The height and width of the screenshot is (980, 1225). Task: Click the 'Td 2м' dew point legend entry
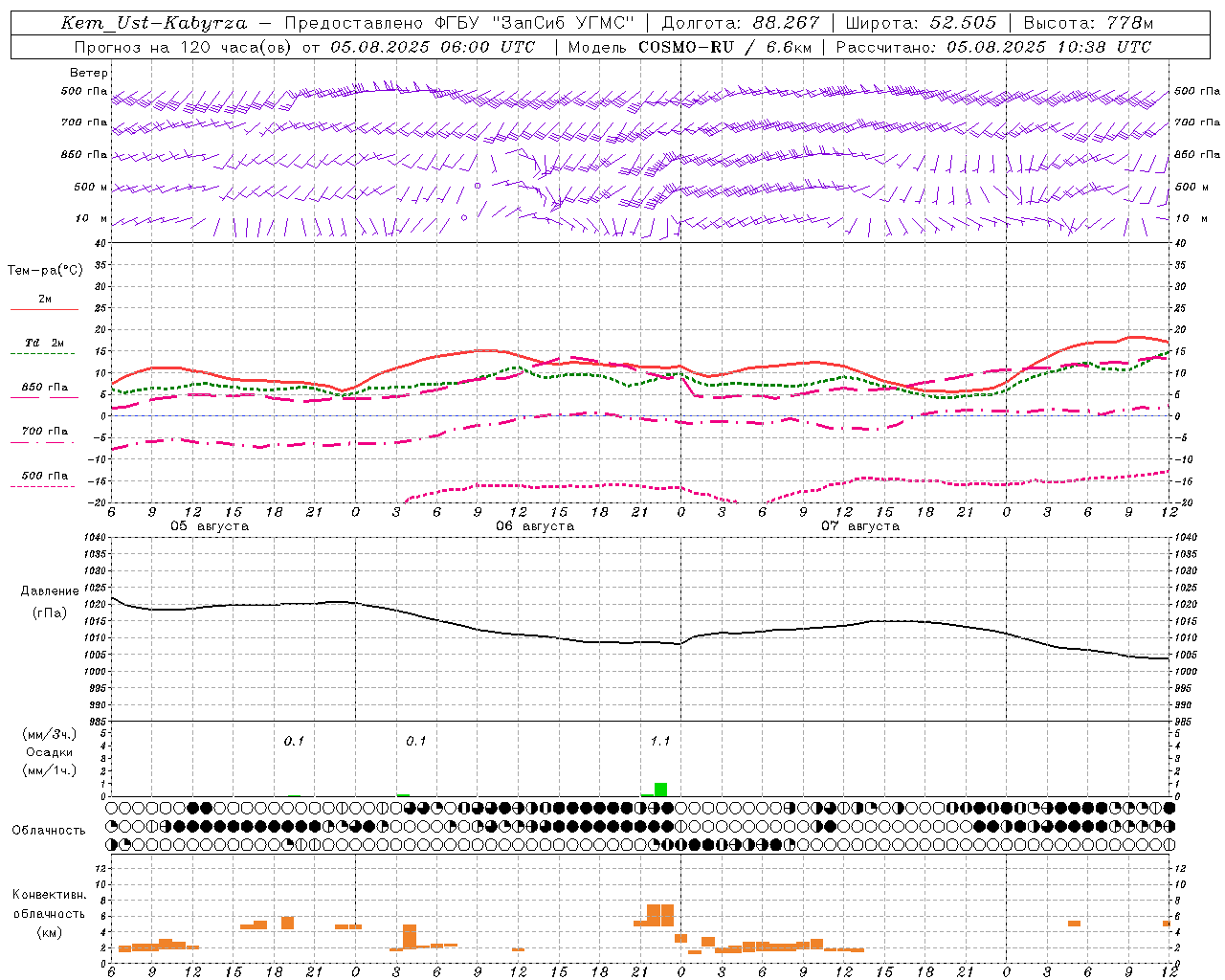[x=45, y=343]
